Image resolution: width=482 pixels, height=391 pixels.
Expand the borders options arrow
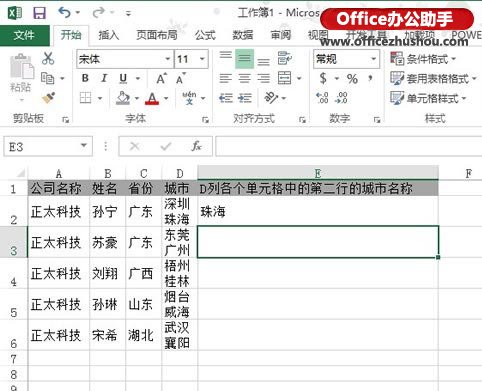point(100,98)
